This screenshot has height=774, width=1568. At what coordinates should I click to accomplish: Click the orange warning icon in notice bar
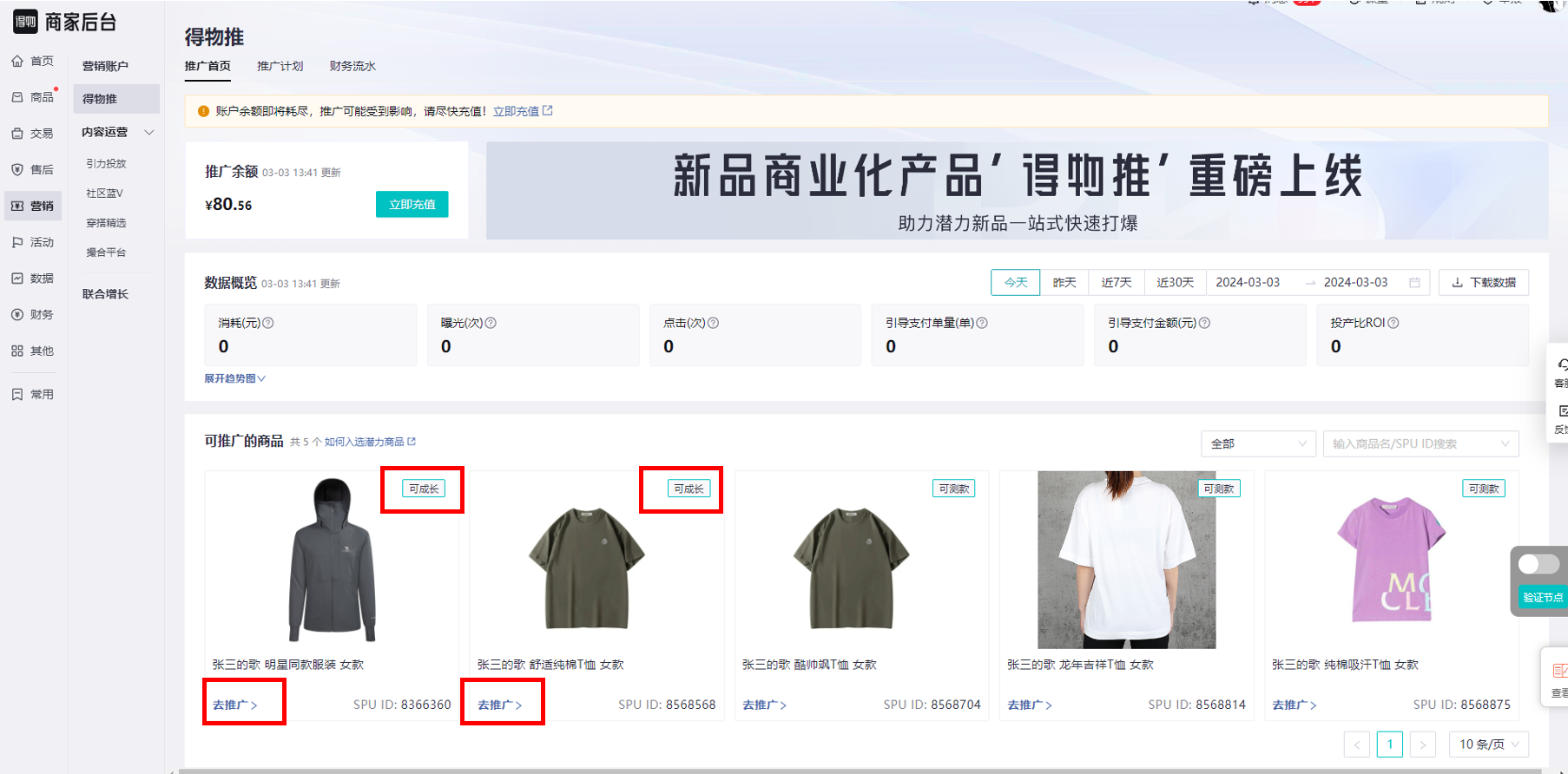[203, 111]
